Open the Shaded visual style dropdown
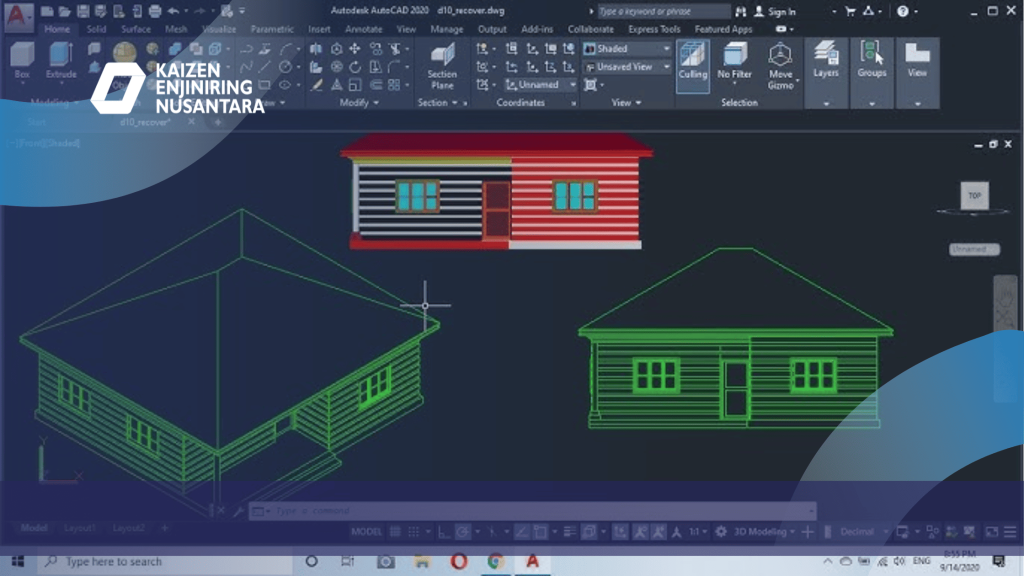The image size is (1024, 576). 628,48
